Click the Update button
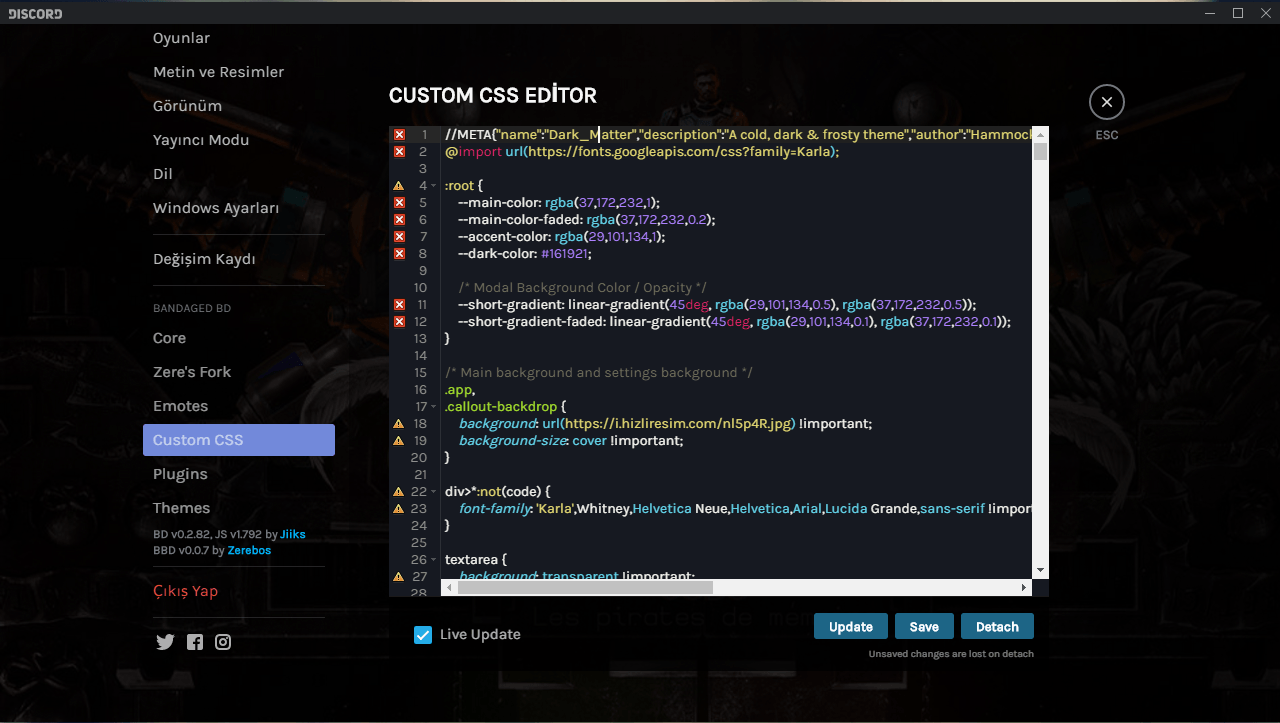The image size is (1280, 723). (851, 626)
